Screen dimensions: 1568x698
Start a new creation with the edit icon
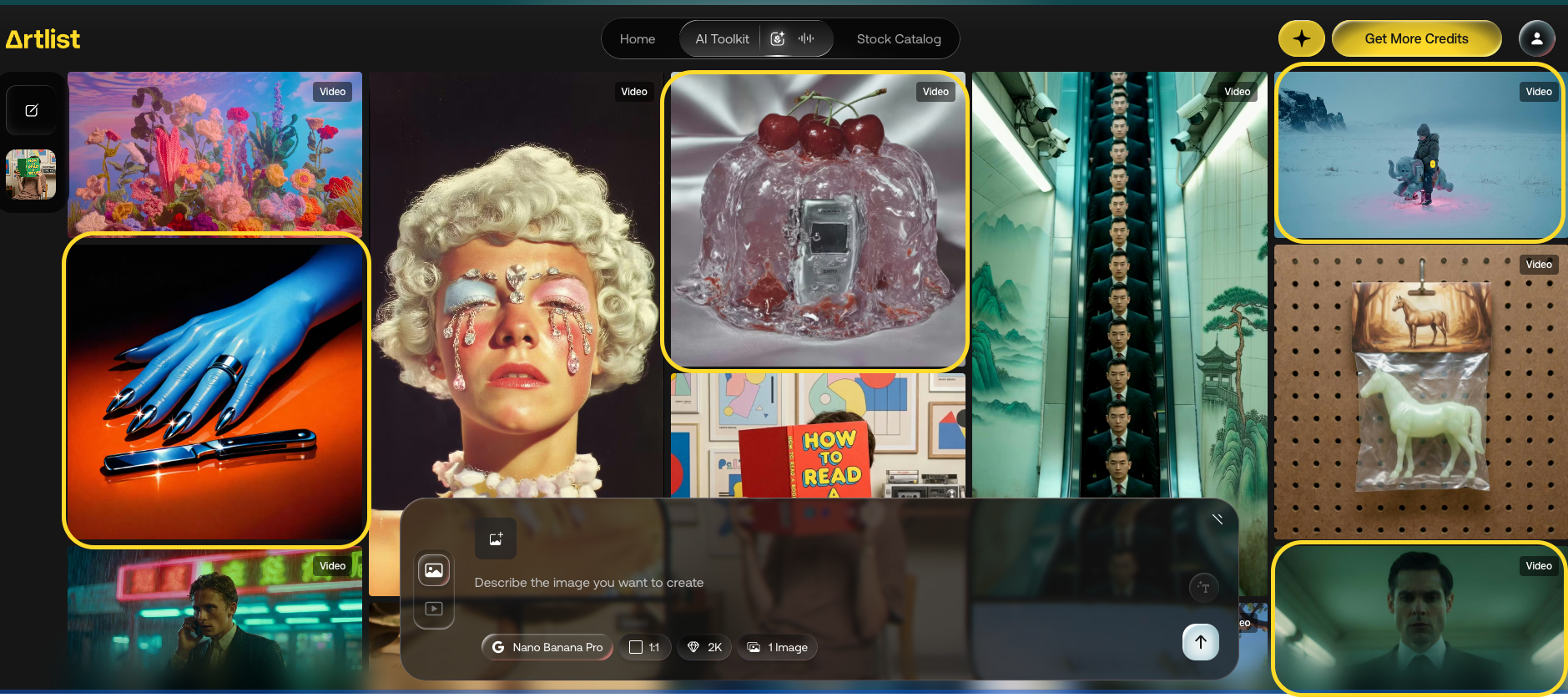click(32, 110)
